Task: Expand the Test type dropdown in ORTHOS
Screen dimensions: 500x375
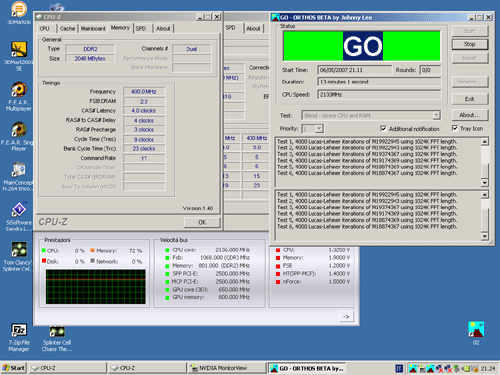Action: 436,115
